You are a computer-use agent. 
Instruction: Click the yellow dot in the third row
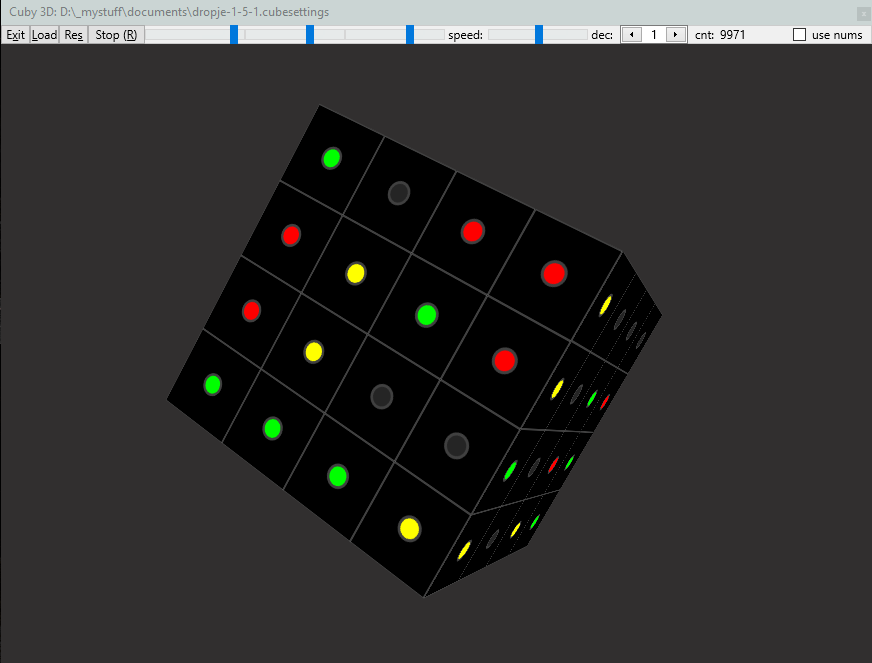tap(314, 352)
